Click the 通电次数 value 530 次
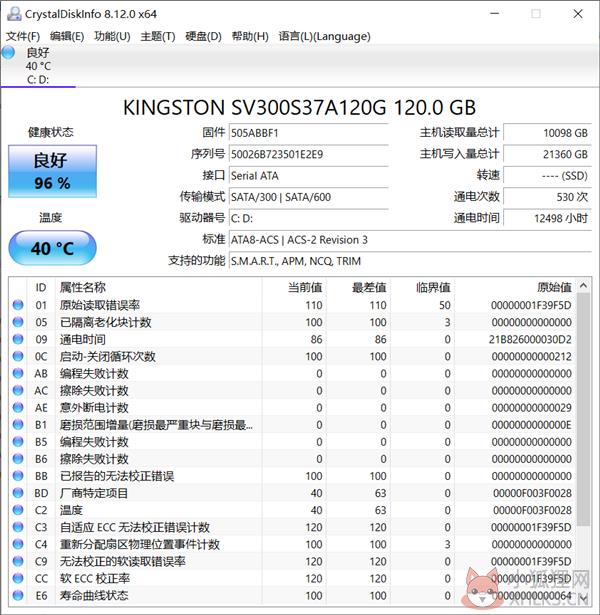 click(x=547, y=197)
